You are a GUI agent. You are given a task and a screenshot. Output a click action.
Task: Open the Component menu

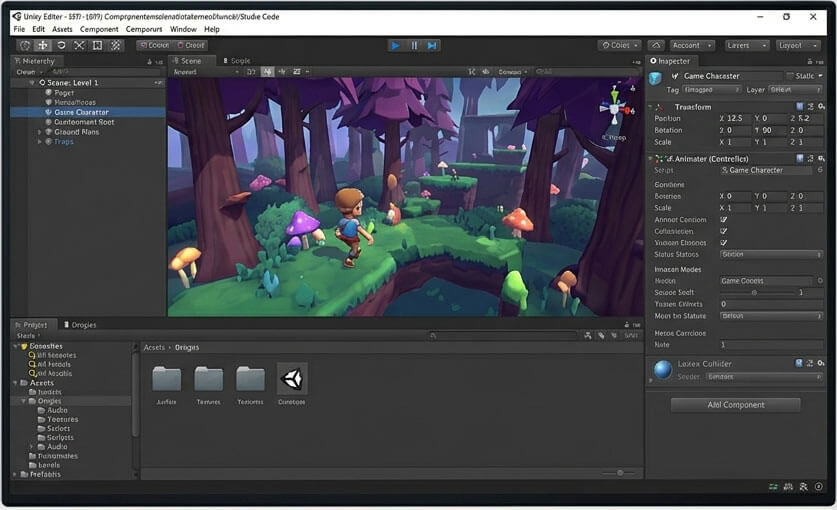[99, 29]
